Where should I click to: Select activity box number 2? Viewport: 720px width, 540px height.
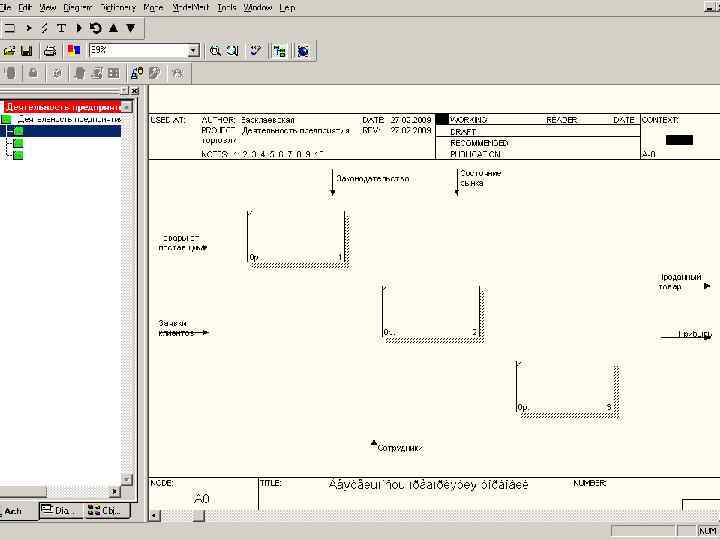pos(433,313)
